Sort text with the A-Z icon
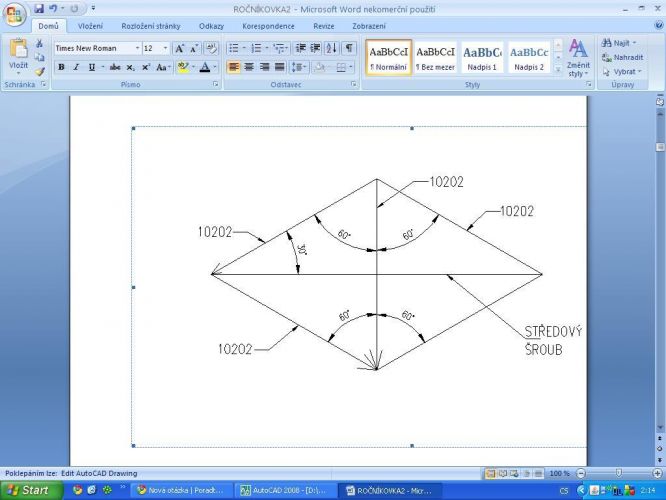The height and width of the screenshot is (500, 666). (x=331, y=48)
